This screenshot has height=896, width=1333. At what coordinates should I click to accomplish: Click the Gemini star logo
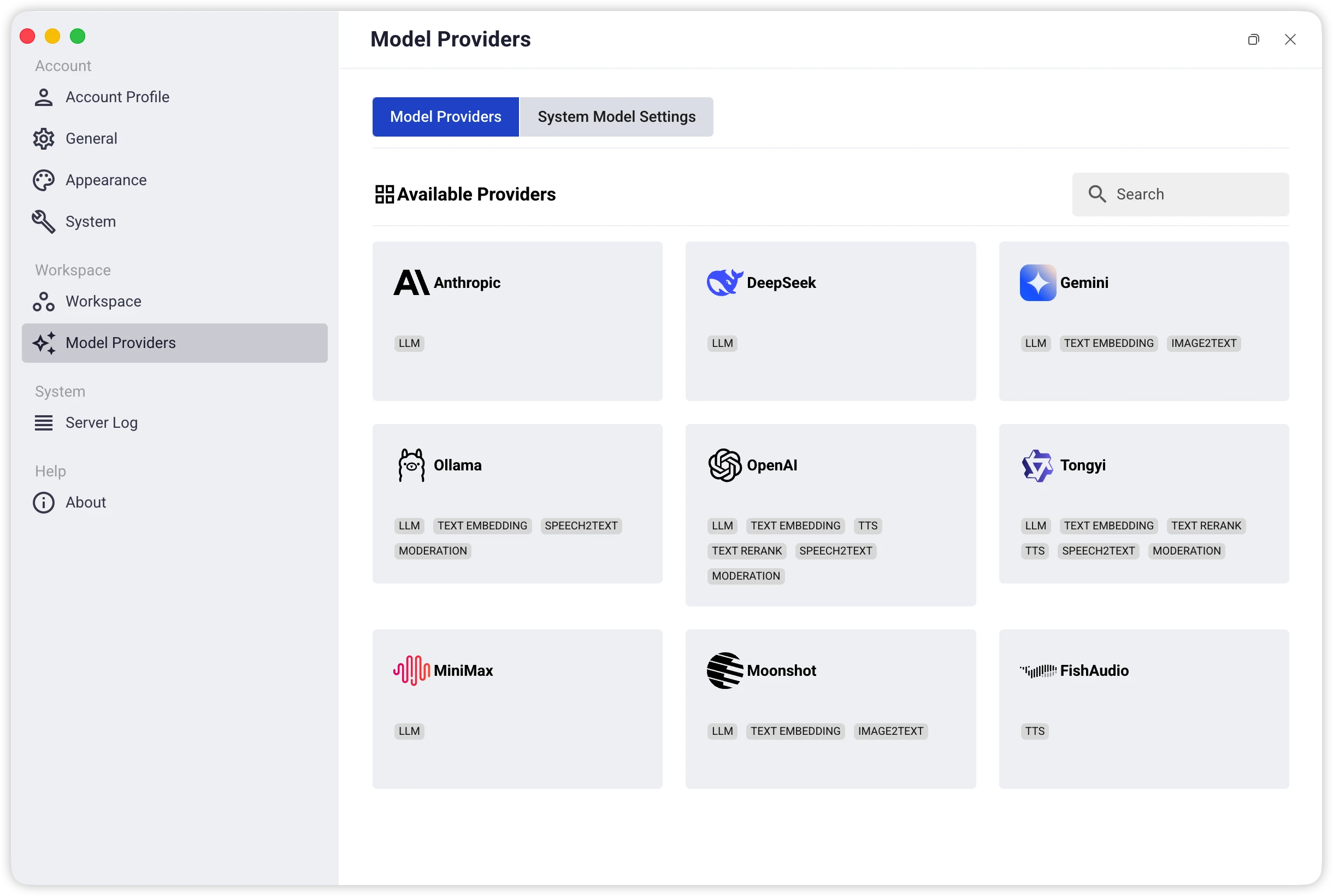(1037, 283)
